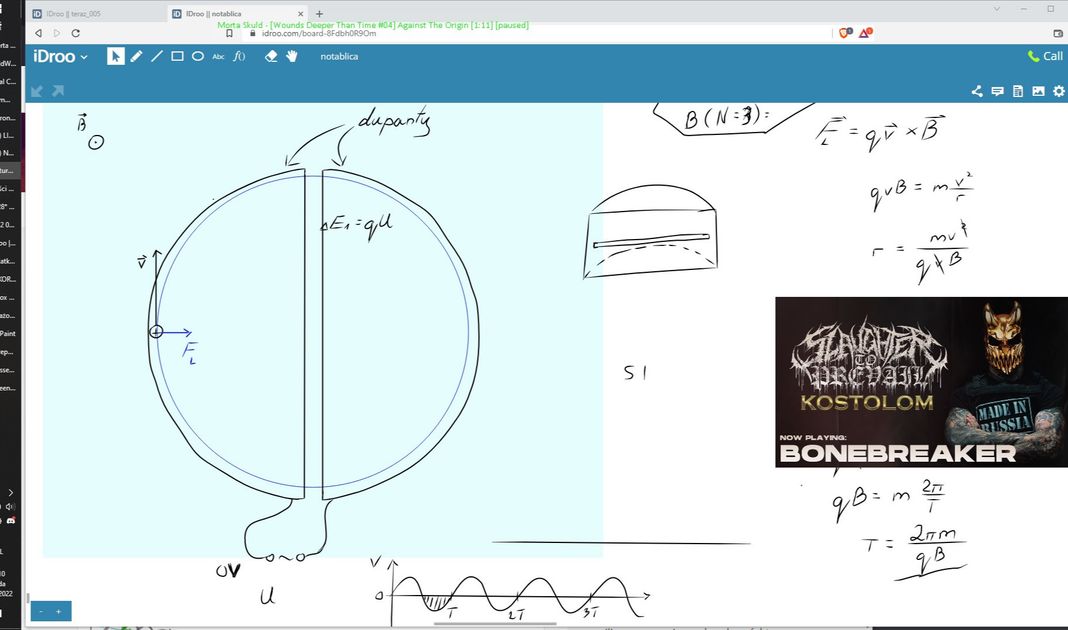The image size is (1068, 630).
Task: Open iDroo settings gear
Action: (x=1058, y=91)
